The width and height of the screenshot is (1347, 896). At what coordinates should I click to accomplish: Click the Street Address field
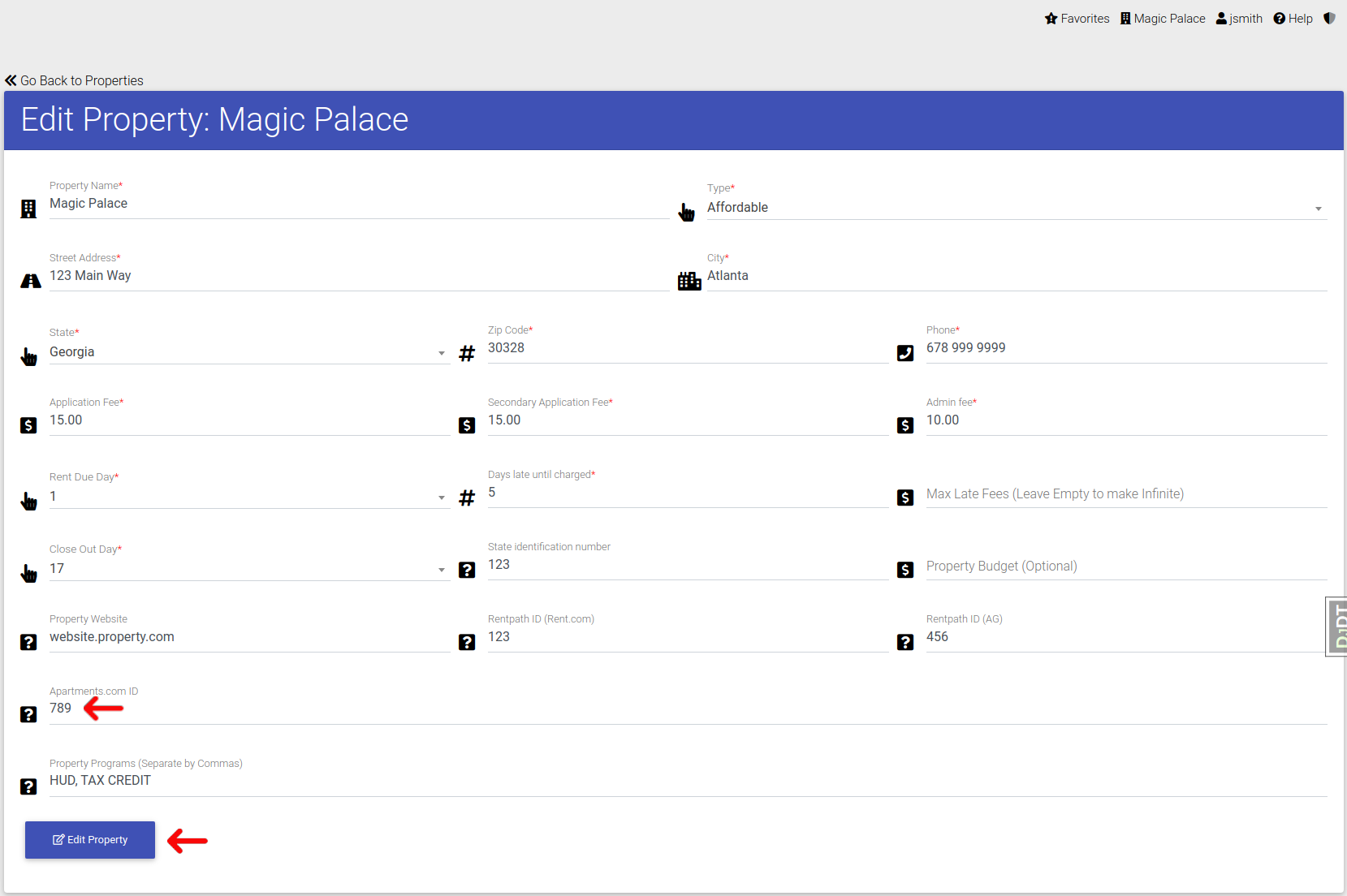point(359,276)
